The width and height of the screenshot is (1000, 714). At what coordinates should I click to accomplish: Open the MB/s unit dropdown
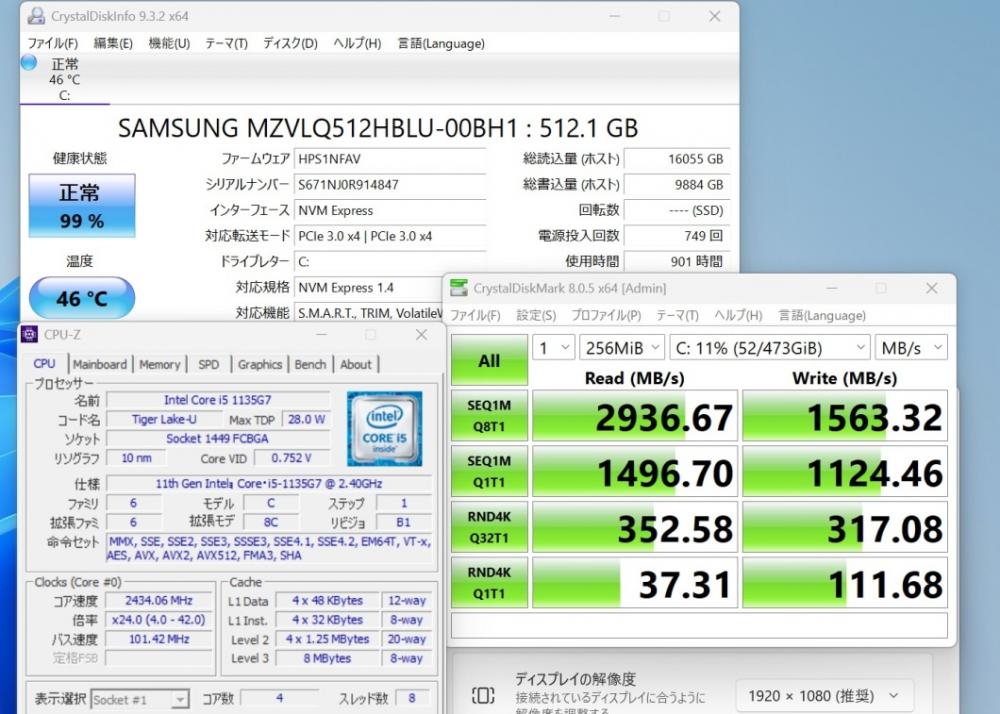[911, 348]
